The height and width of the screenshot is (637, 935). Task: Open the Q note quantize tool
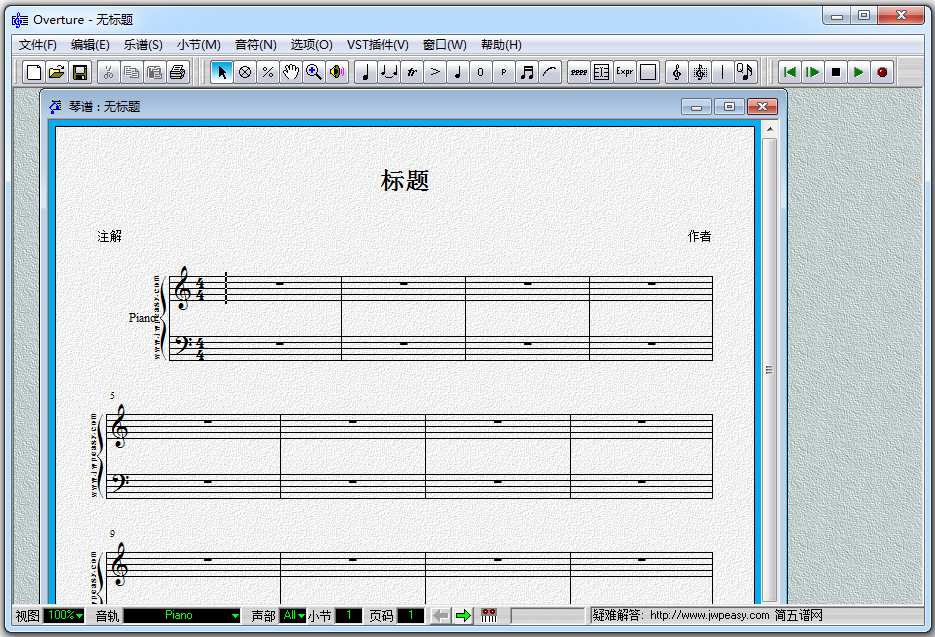[745, 72]
